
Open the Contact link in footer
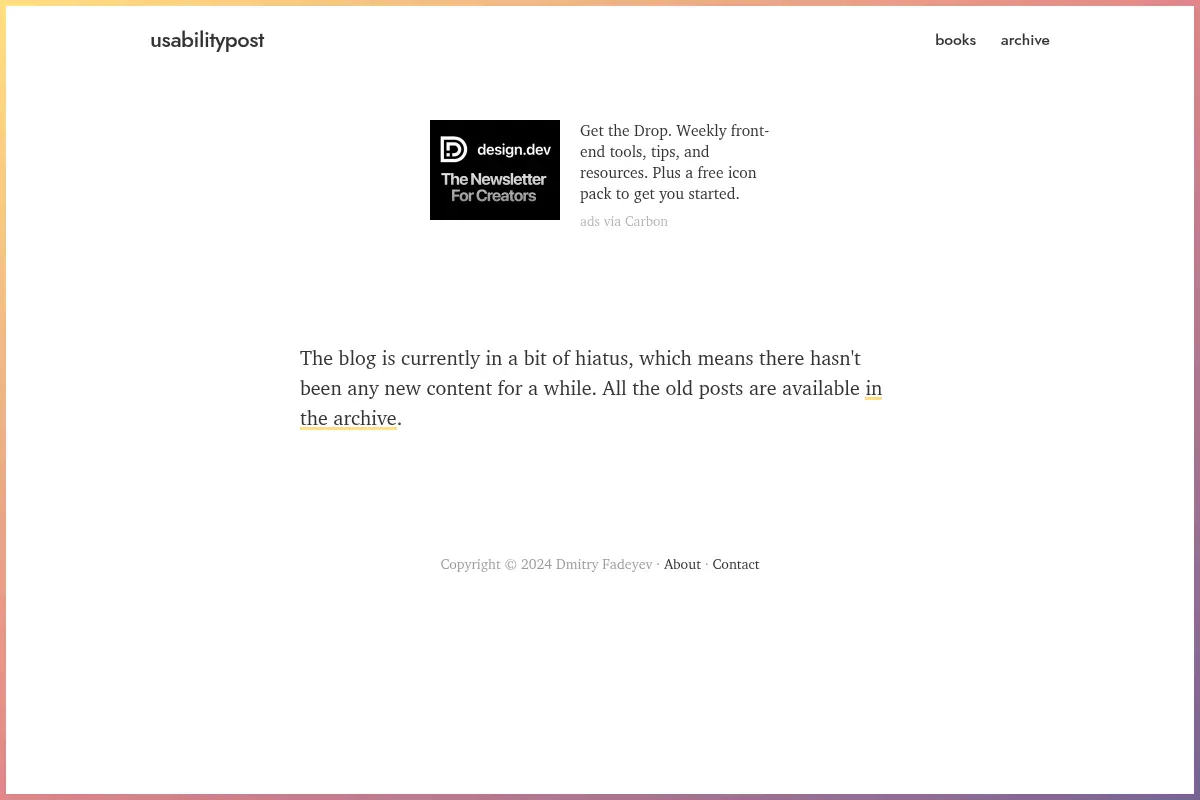(x=736, y=564)
